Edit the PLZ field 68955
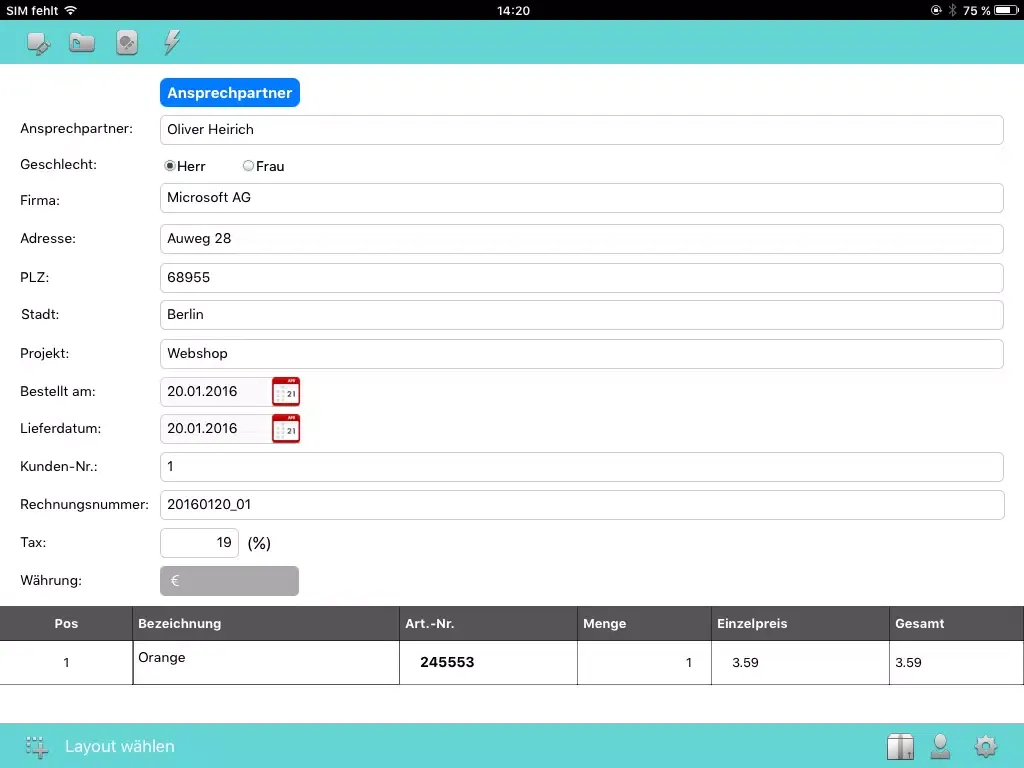This screenshot has height=768, width=1024. [581, 278]
